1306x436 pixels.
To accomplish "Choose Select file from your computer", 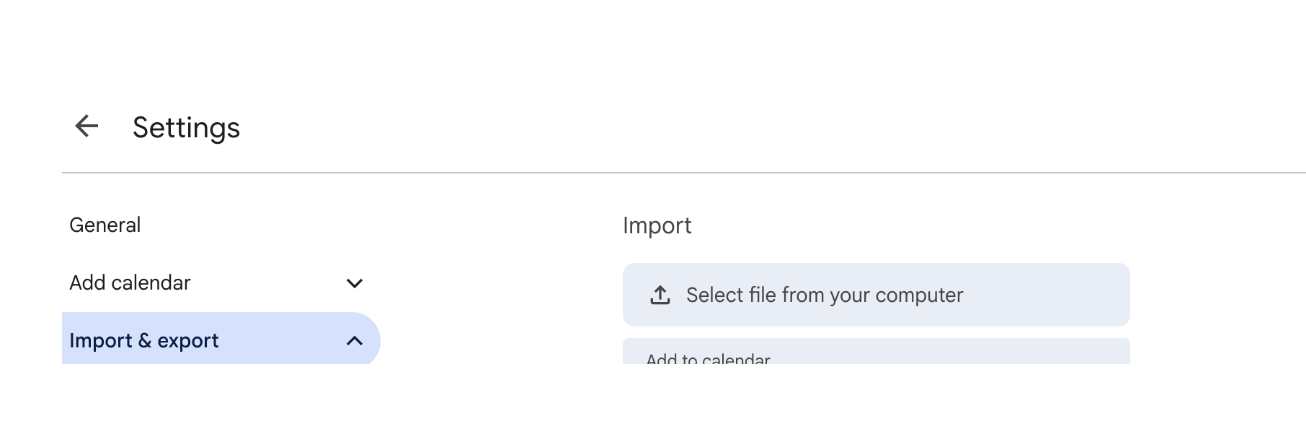I will coord(876,295).
